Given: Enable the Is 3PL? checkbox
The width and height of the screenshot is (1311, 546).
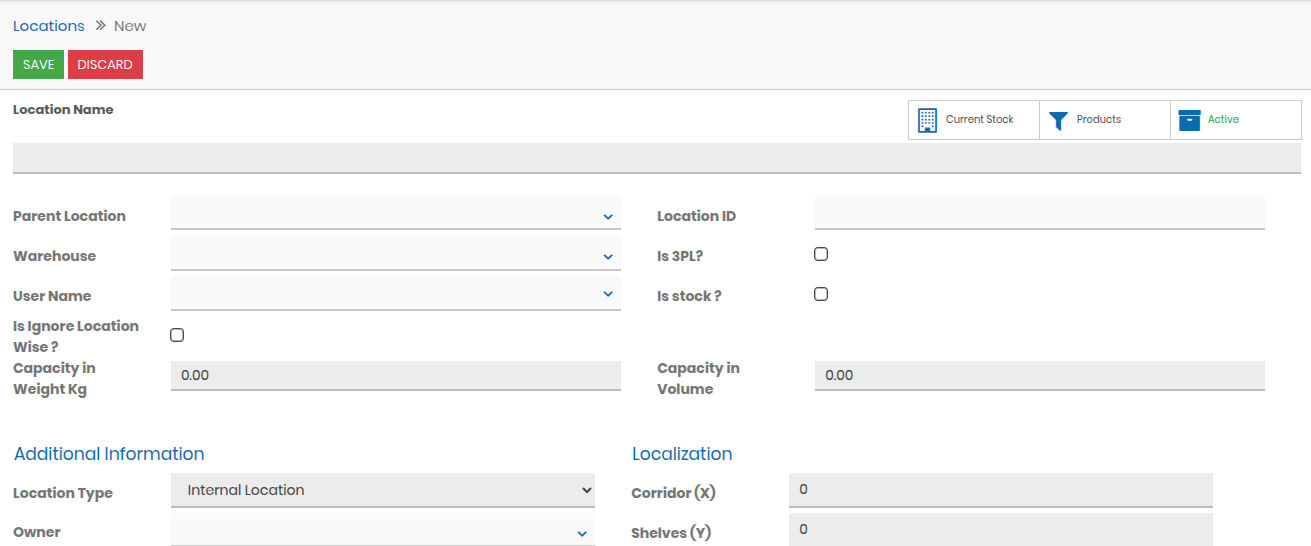Looking at the screenshot, I should click(x=821, y=254).
